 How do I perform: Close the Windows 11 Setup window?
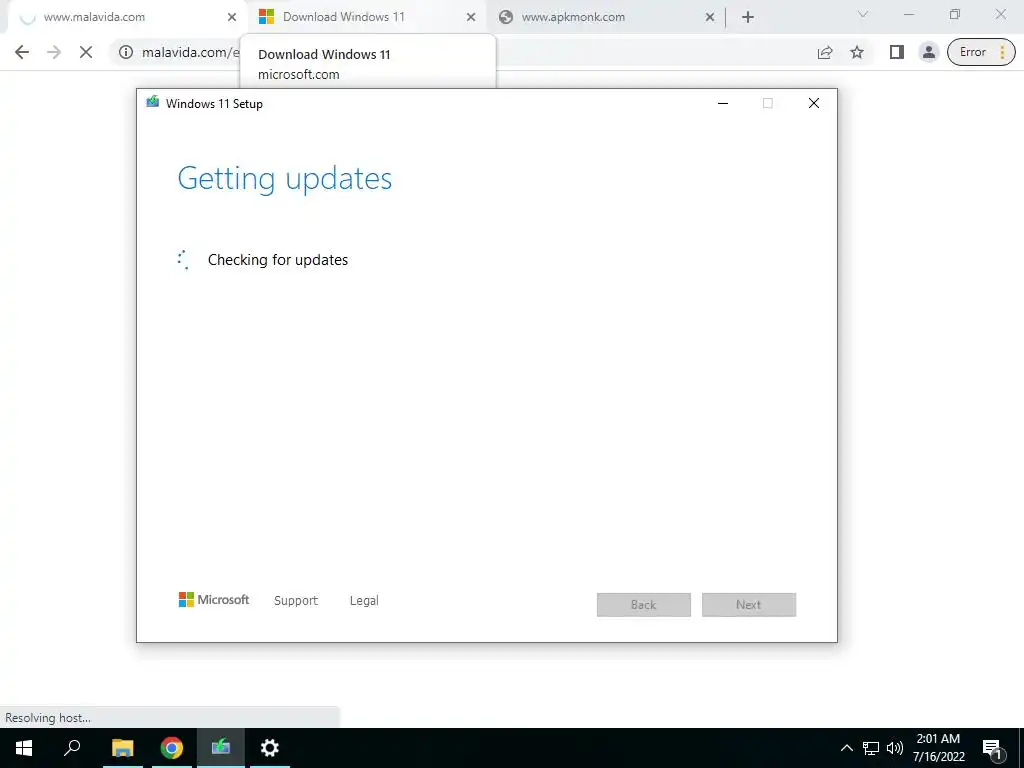813,103
